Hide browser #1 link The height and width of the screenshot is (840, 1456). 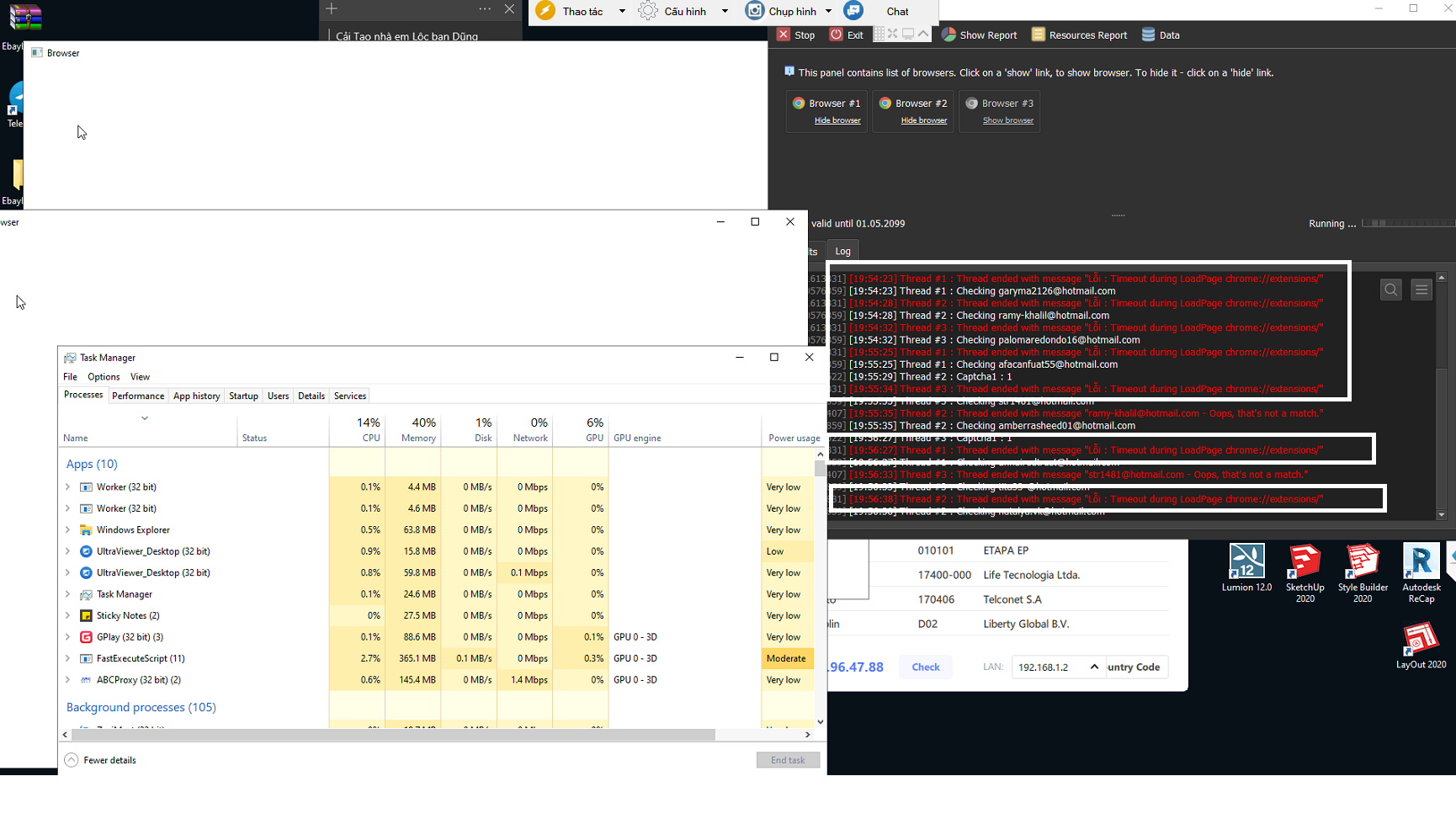click(x=837, y=120)
